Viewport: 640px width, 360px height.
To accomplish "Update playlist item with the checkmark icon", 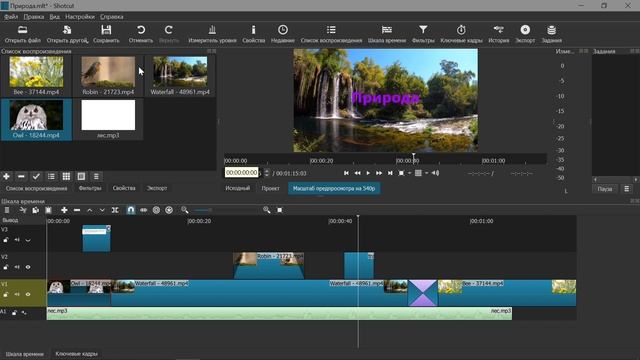I will tap(36, 176).
